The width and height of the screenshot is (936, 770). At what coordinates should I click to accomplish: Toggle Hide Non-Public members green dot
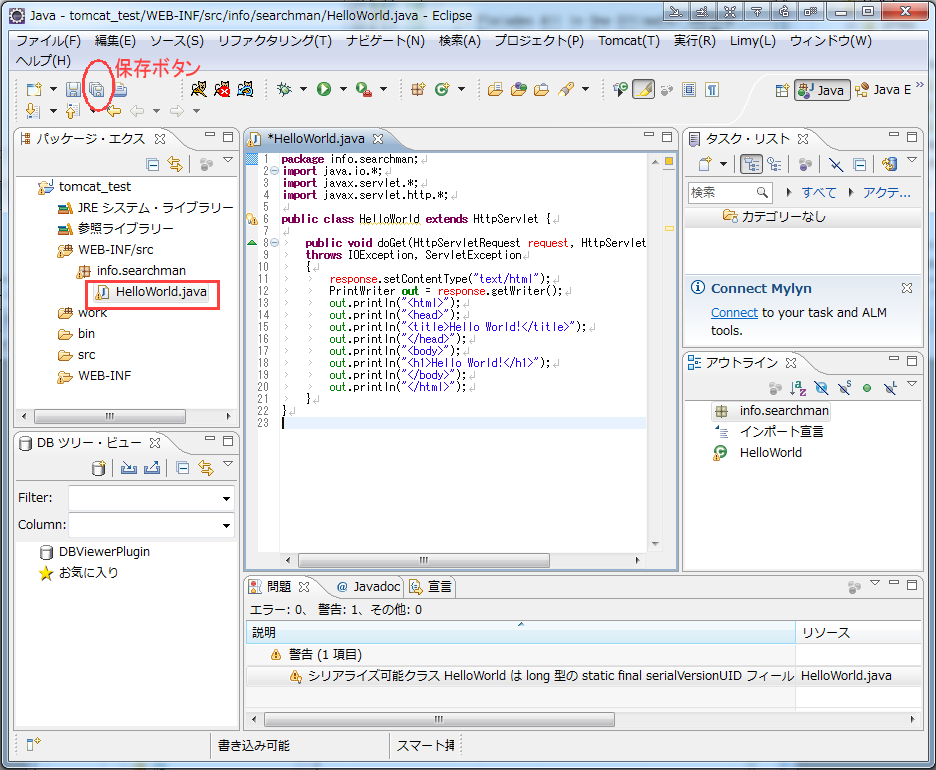[x=867, y=389]
